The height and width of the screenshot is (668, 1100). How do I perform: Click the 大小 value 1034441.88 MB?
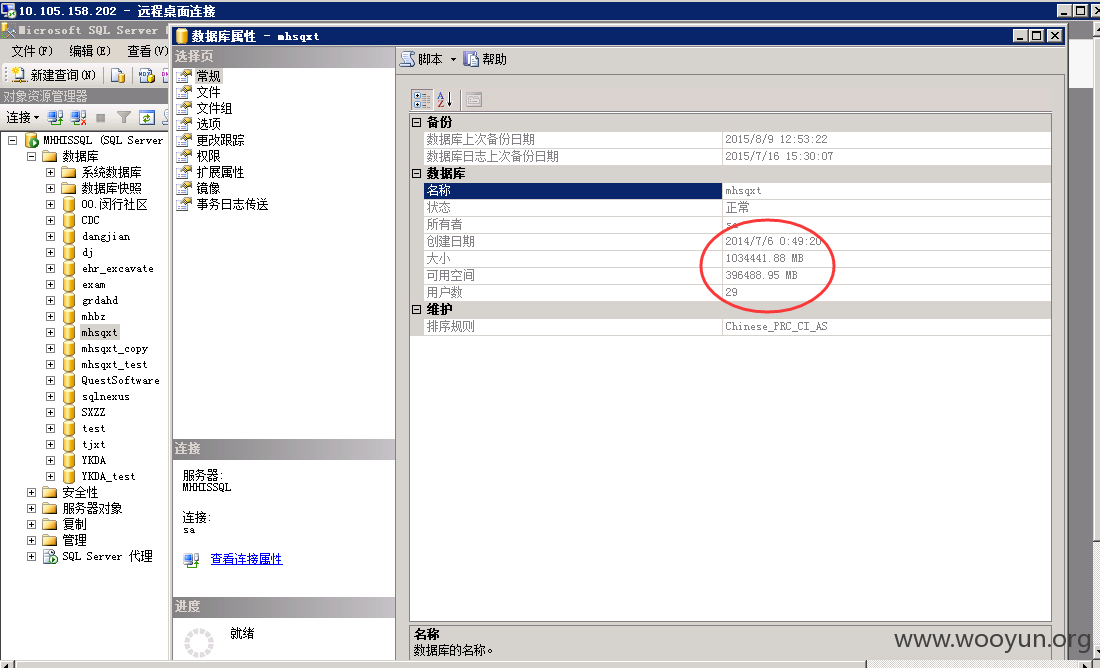coord(764,258)
